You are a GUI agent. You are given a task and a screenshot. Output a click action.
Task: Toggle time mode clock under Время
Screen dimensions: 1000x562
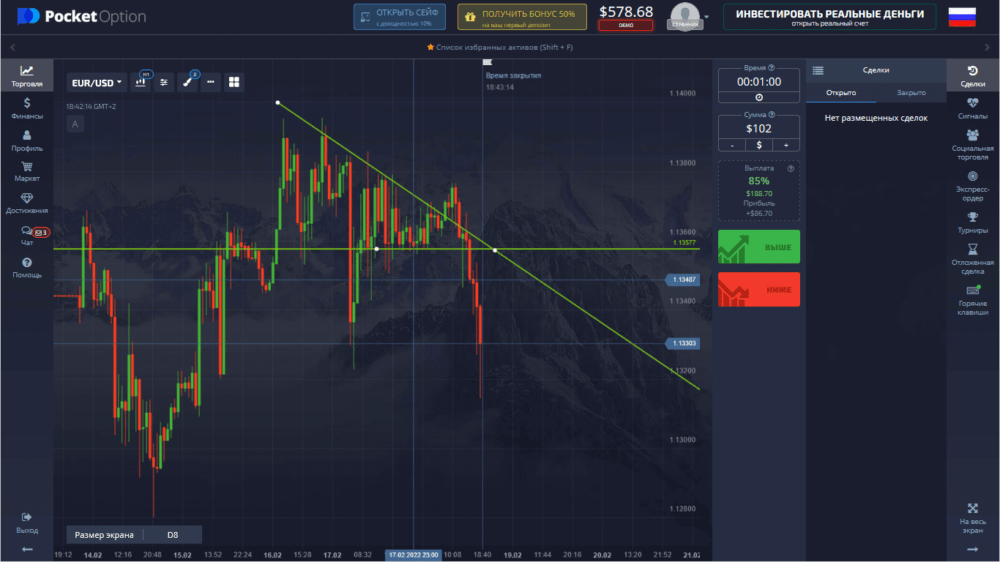[x=759, y=97]
